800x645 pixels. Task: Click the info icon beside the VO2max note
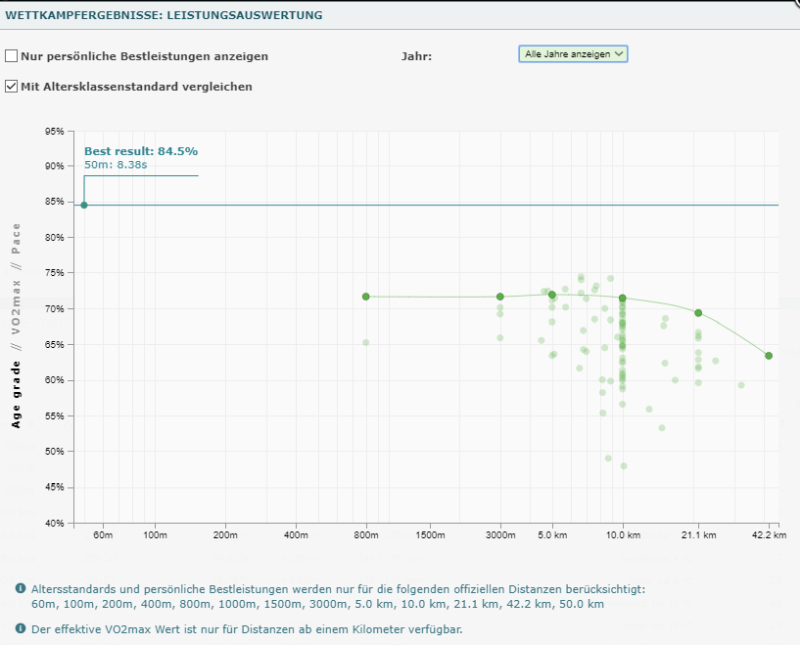click(21, 629)
